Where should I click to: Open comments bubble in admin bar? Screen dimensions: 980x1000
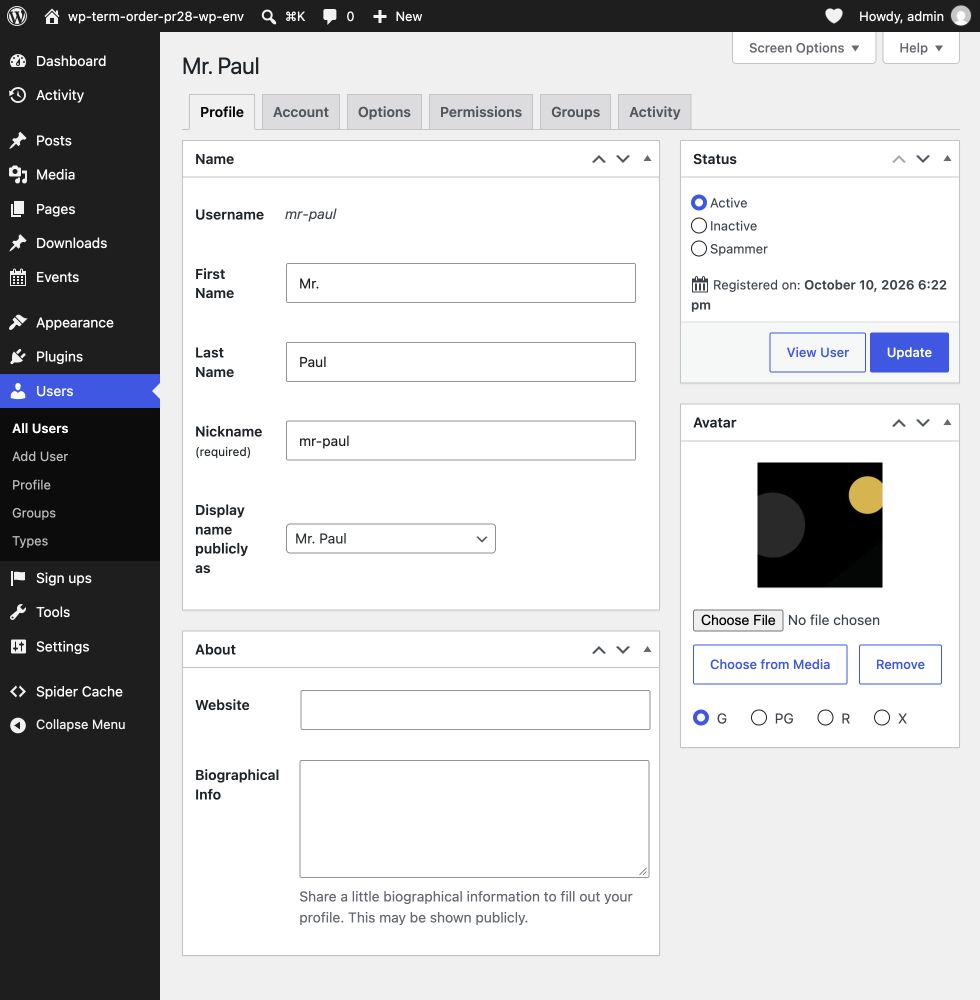coord(330,17)
